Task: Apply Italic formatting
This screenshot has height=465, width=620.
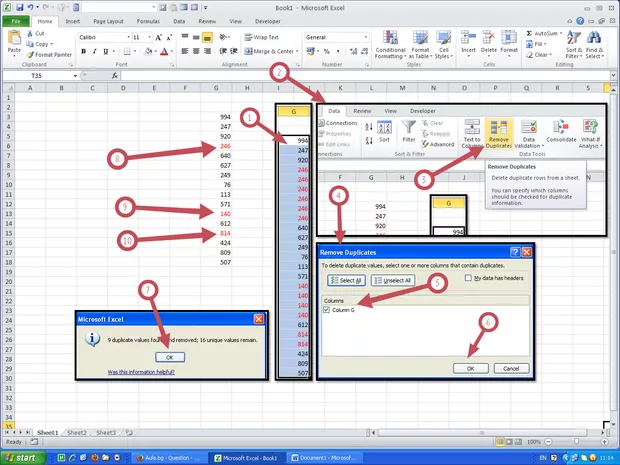Action: (95, 51)
